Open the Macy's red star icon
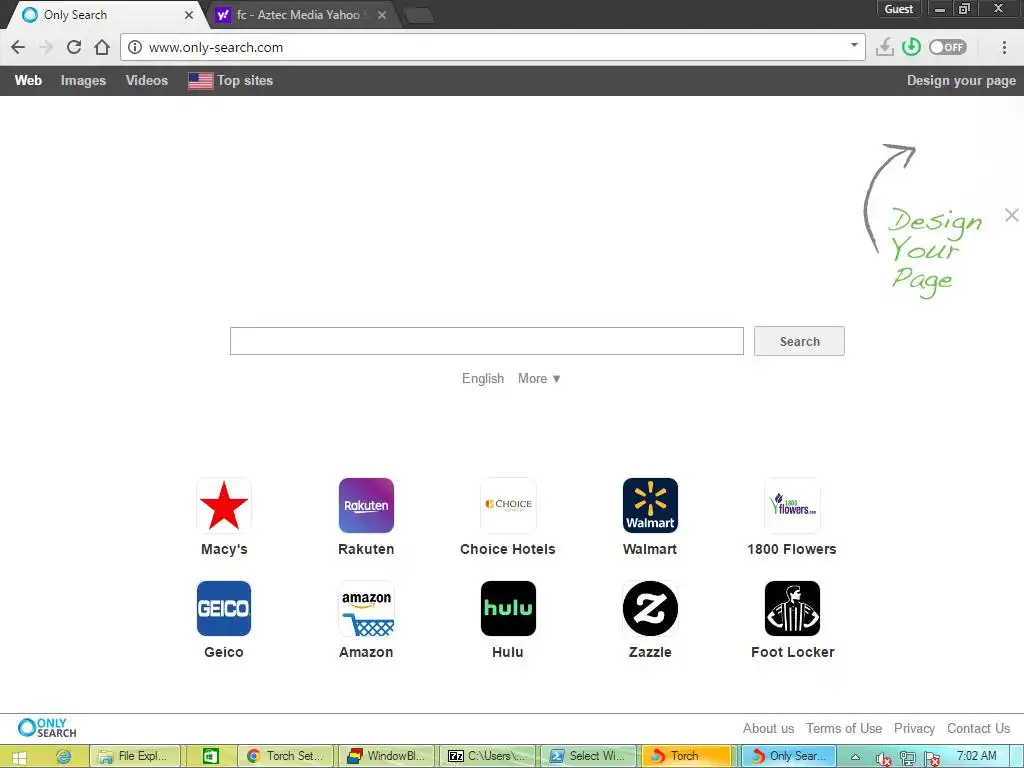Screen dimensions: 1024x768 click(223, 505)
